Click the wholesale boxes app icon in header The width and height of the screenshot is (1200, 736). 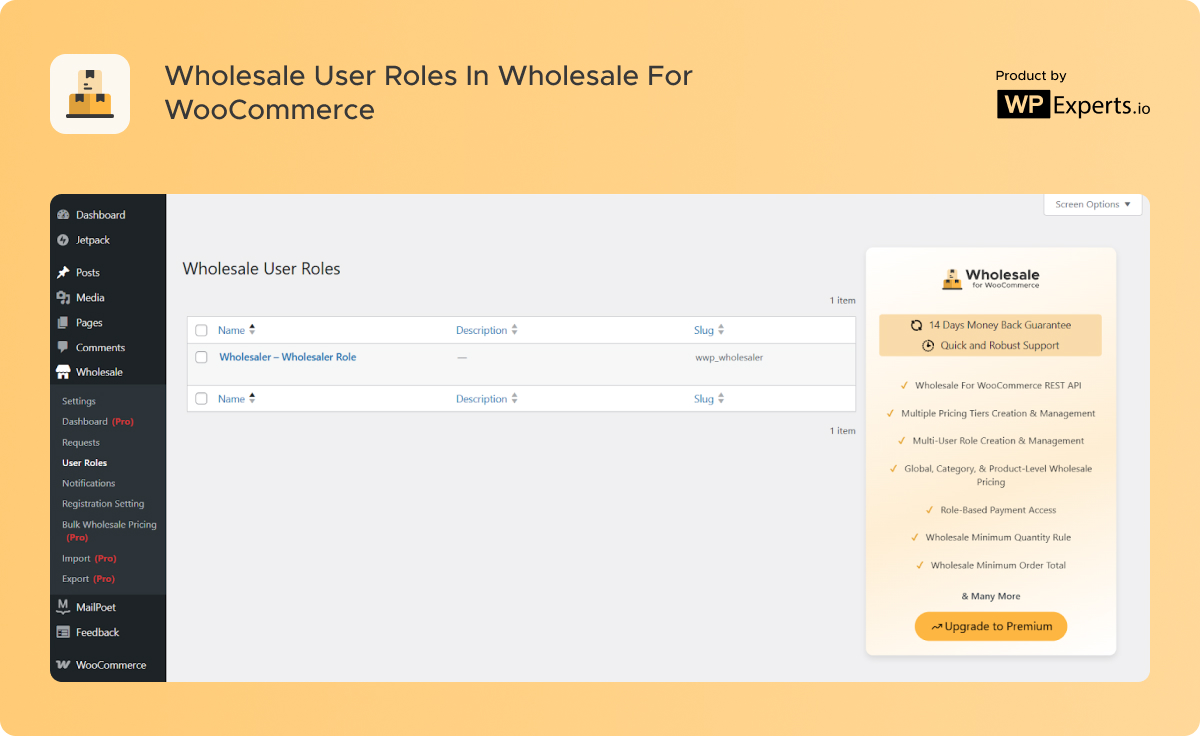90,94
